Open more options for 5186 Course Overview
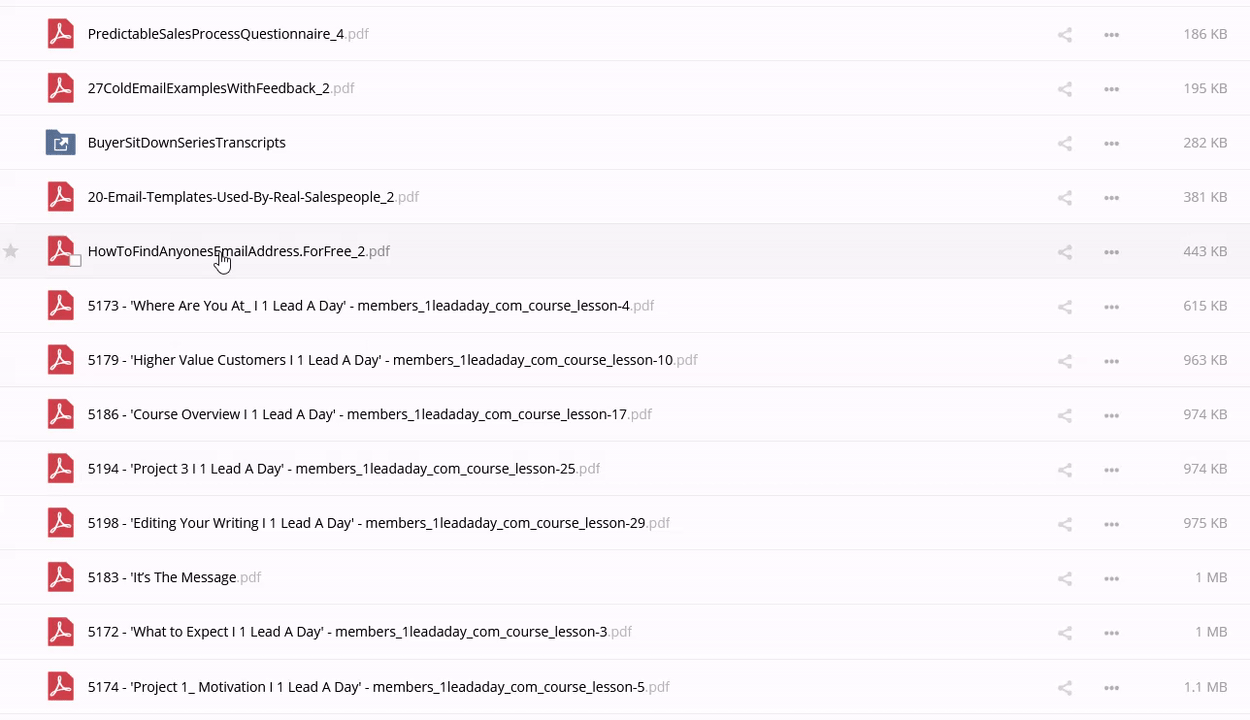Screen dimensions: 1250x720 click(1111, 415)
